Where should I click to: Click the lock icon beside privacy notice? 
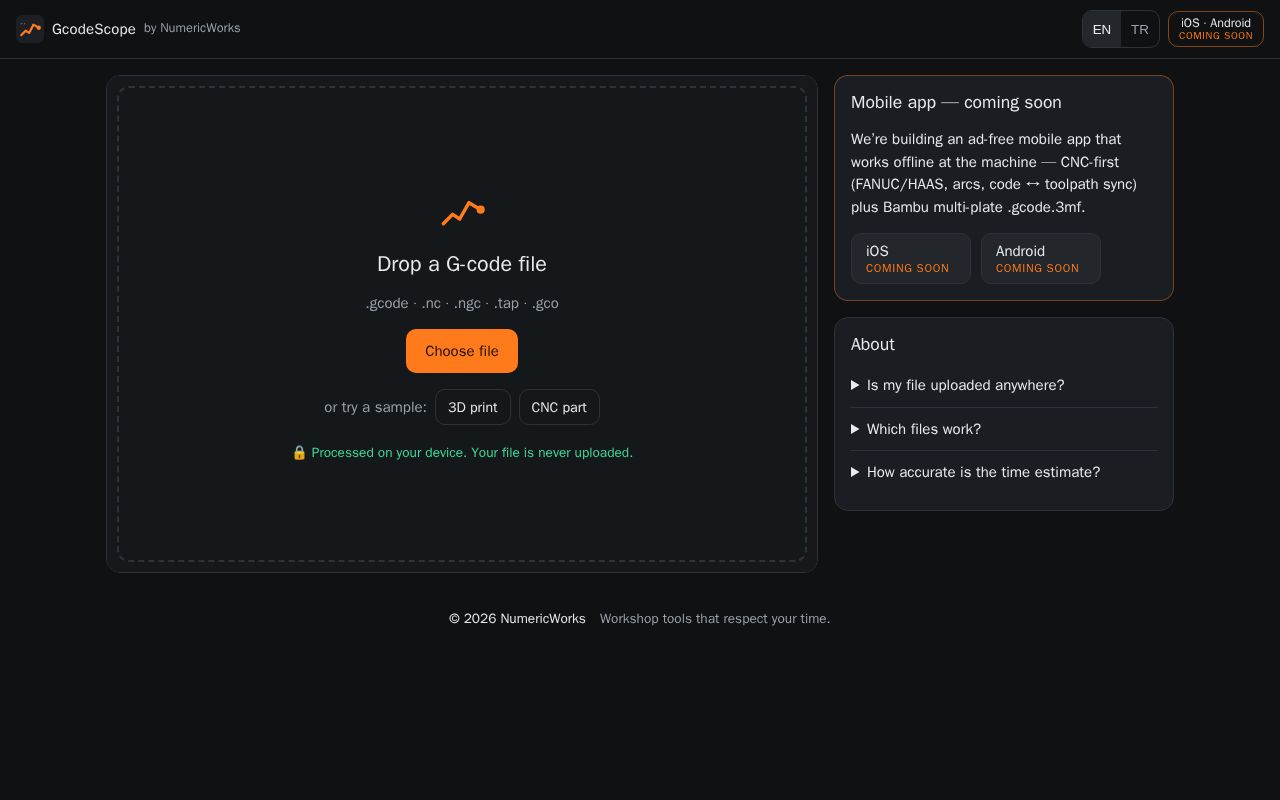coord(299,453)
